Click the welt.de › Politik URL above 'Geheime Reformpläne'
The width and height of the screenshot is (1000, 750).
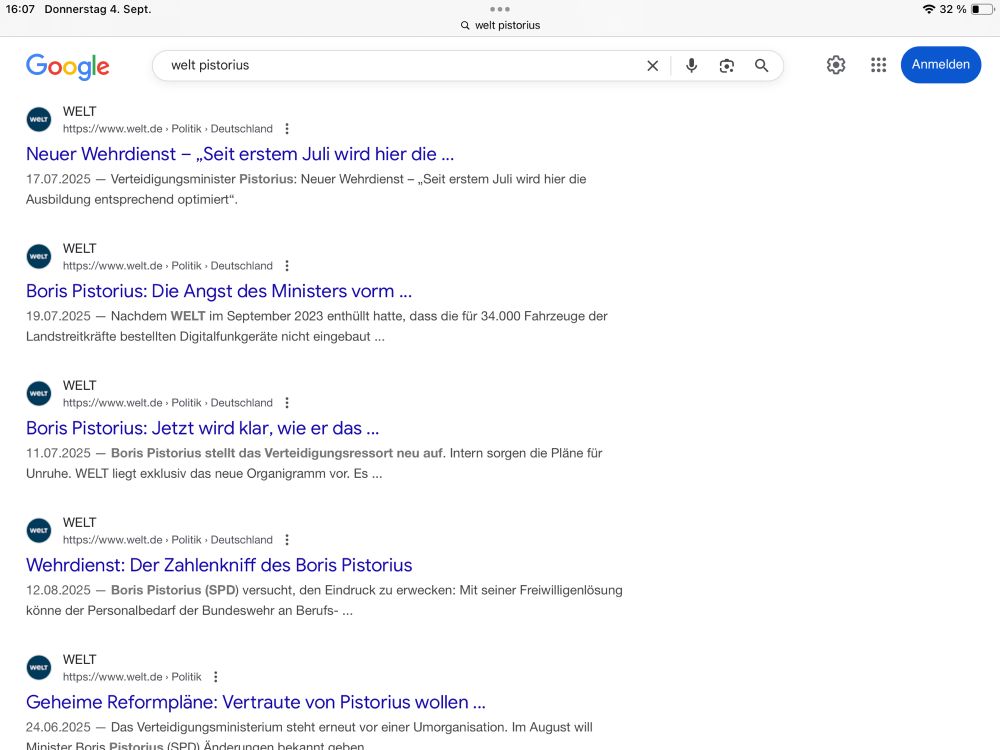[x=132, y=677]
